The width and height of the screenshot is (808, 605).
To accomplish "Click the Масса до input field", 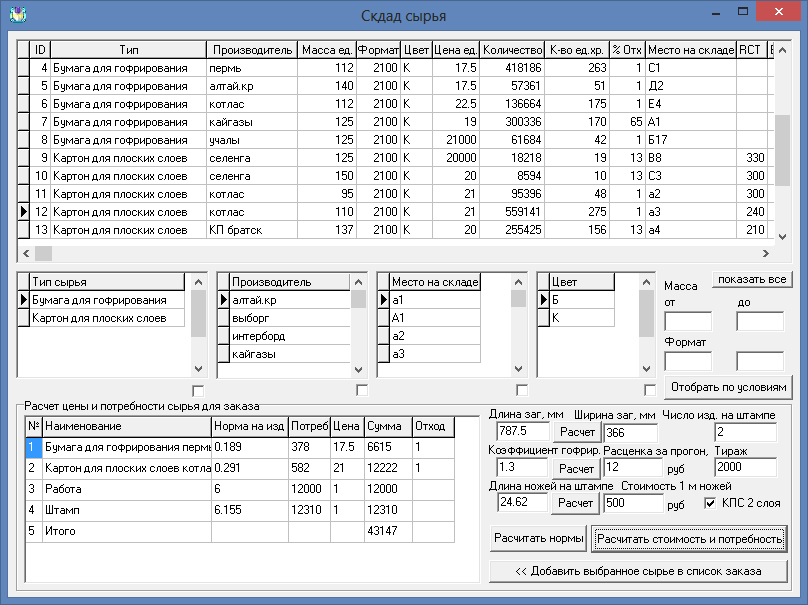I will [760, 321].
